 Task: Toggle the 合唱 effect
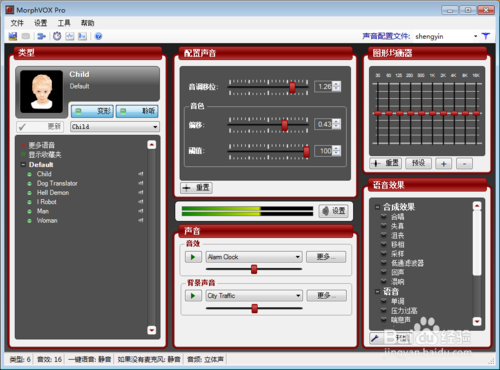click(x=384, y=217)
